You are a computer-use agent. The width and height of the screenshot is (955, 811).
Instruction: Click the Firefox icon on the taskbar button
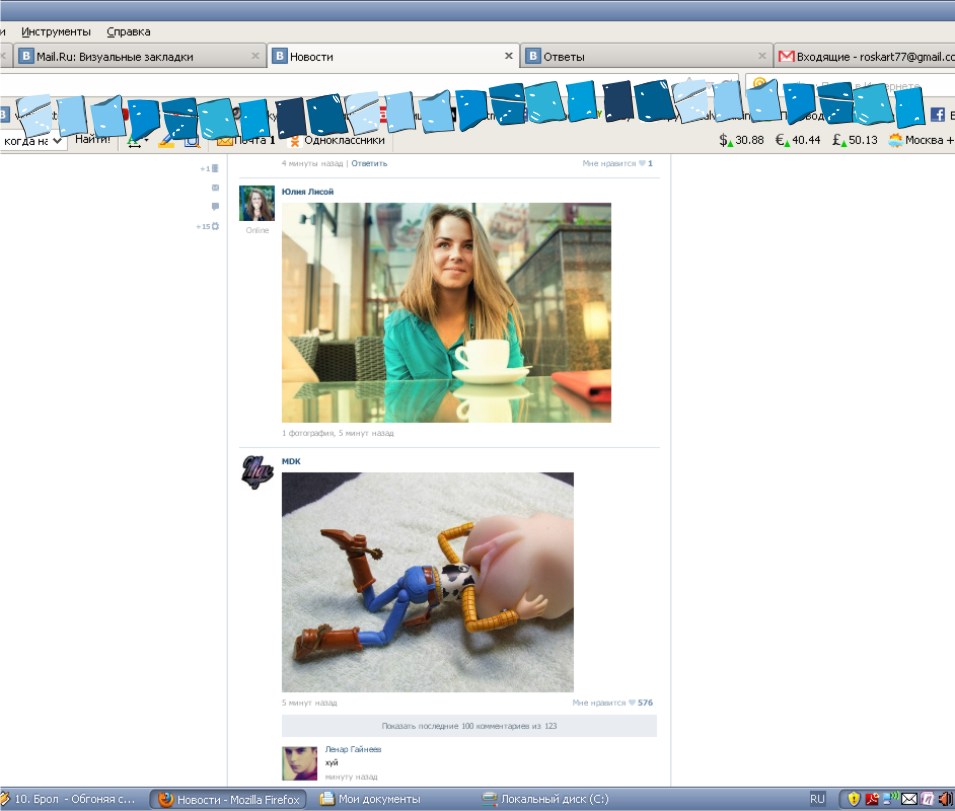[x=165, y=799]
